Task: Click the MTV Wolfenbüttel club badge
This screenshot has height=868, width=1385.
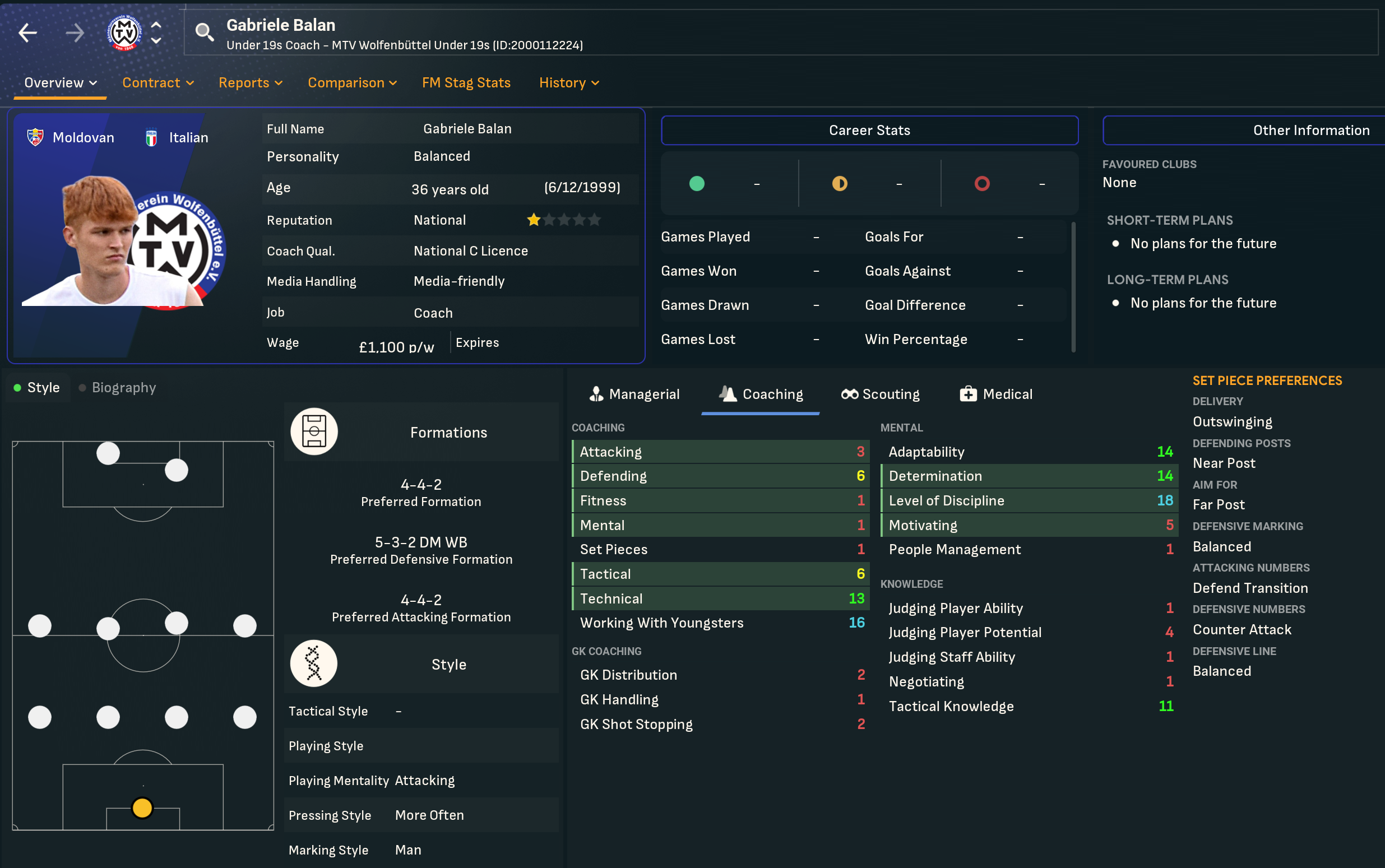Action: tap(124, 33)
